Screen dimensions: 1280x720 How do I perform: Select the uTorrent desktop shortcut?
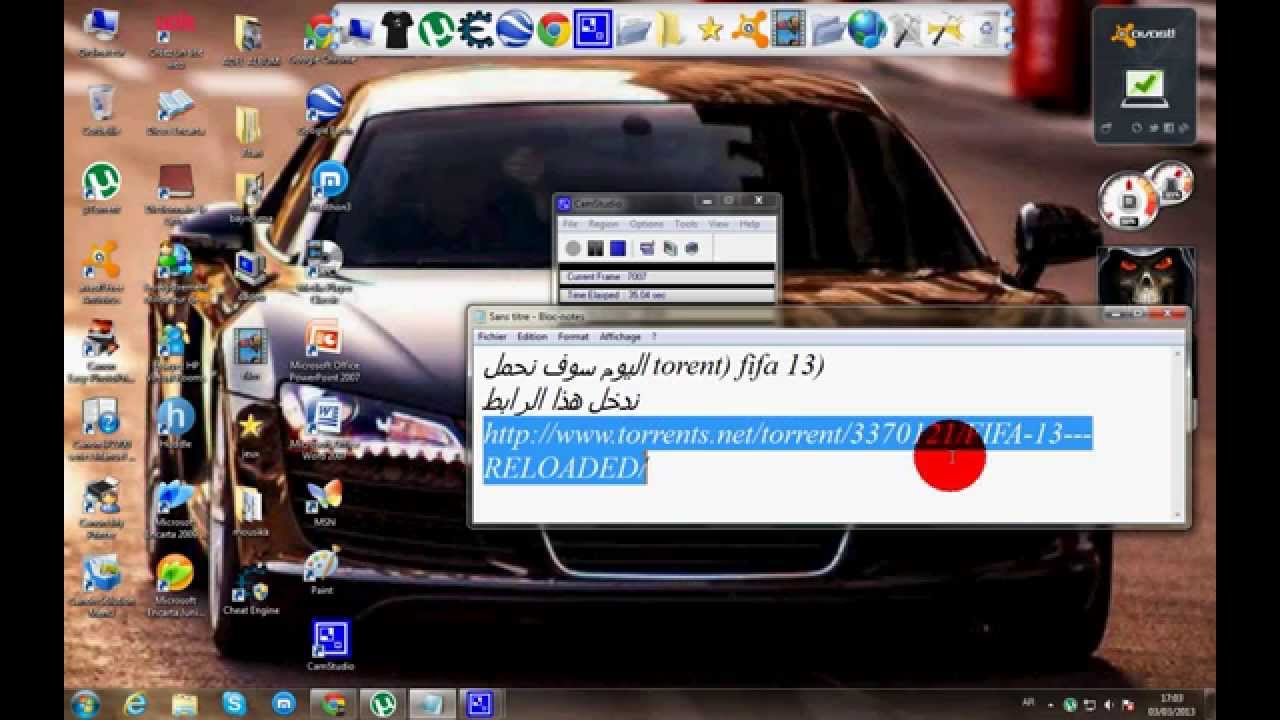100,189
